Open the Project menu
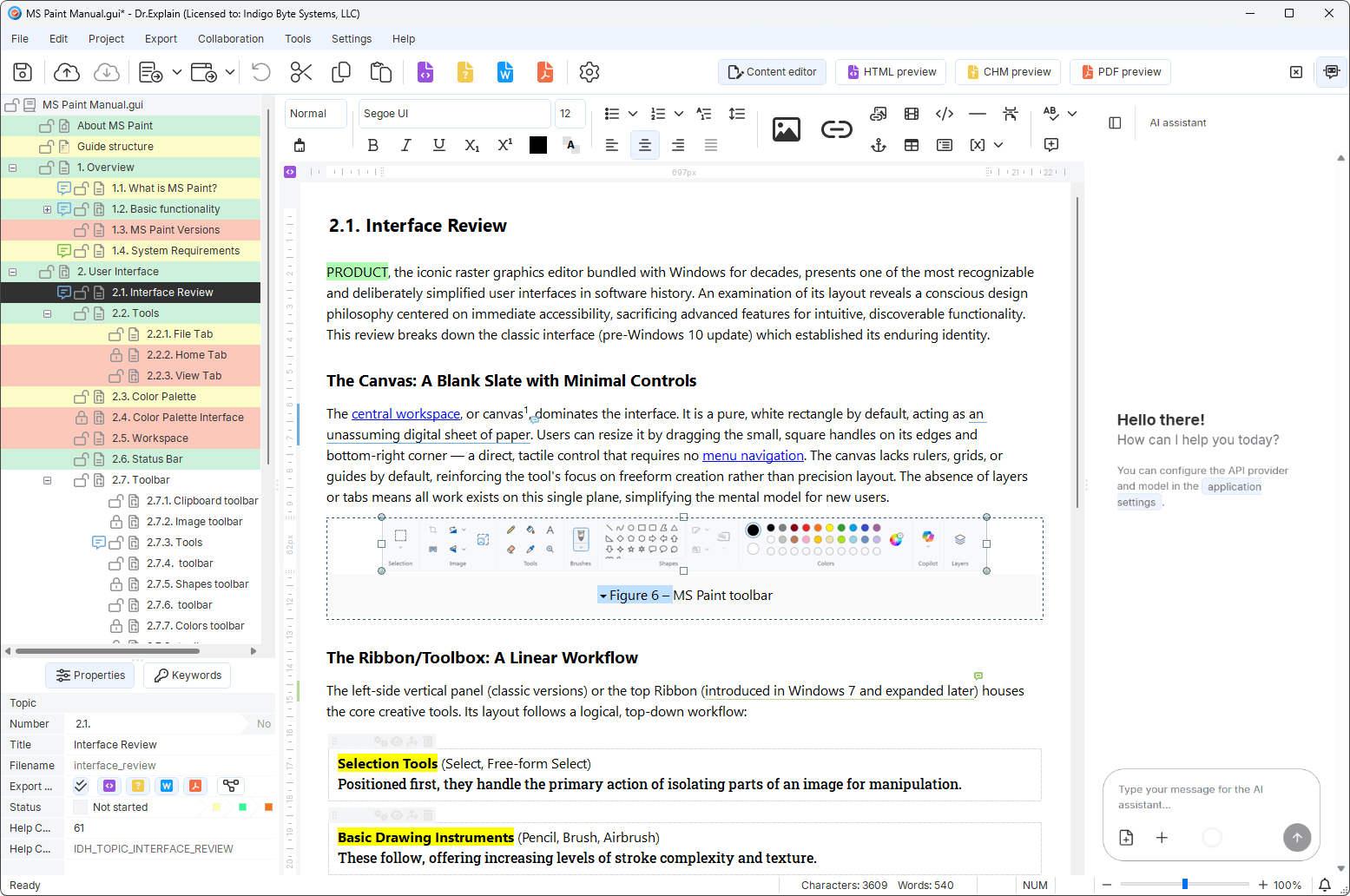This screenshot has height=896, width=1350. [x=106, y=39]
